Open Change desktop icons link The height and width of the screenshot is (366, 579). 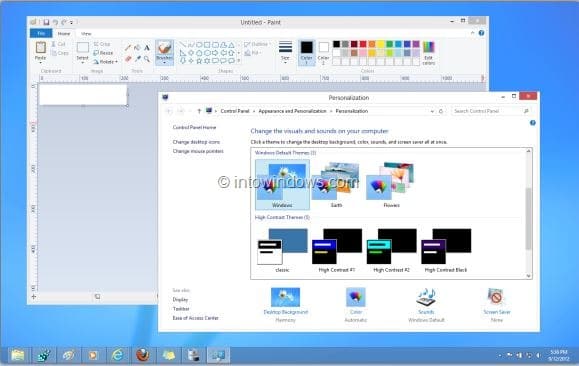pos(196,142)
